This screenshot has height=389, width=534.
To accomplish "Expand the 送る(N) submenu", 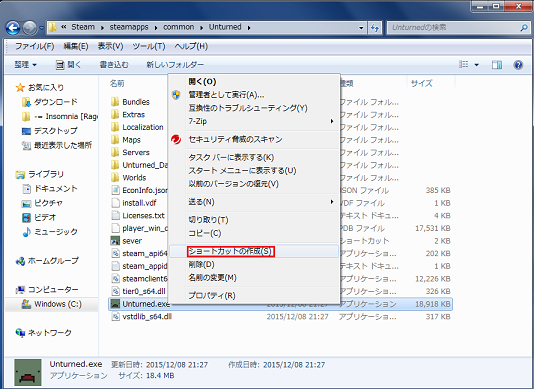I will [332, 202].
